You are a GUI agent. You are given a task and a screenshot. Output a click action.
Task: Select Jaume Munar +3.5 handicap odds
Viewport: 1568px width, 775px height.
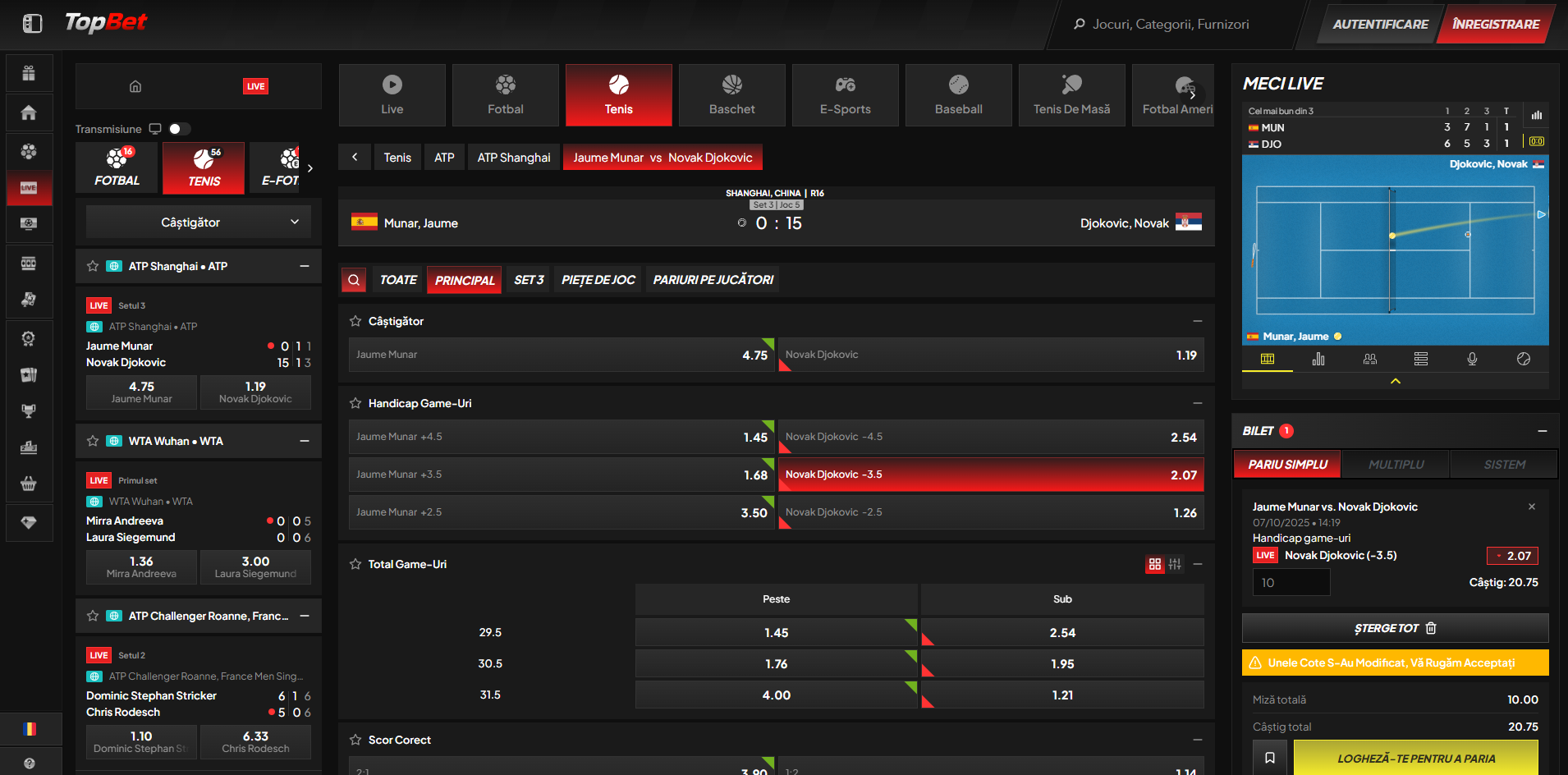point(562,475)
